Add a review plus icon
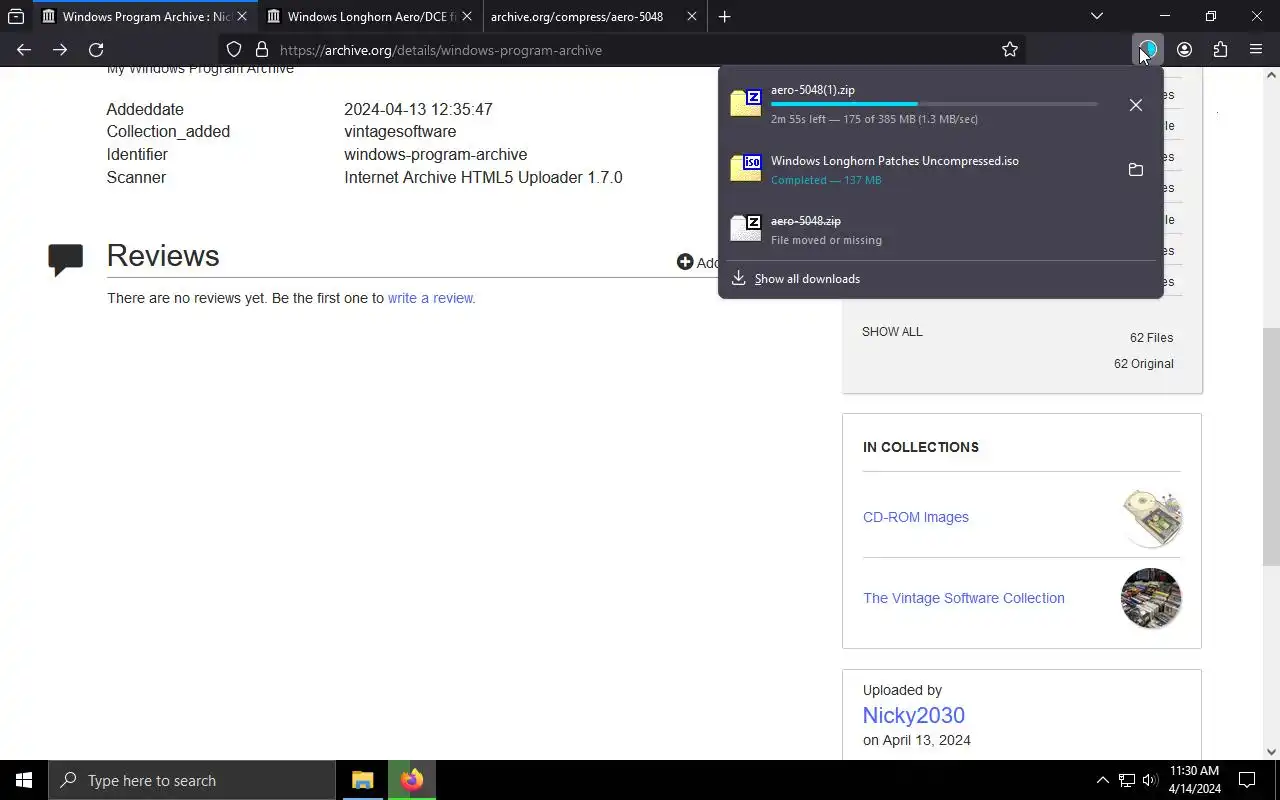Image resolution: width=1280 pixels, height=800 pixels. point(685,262)
